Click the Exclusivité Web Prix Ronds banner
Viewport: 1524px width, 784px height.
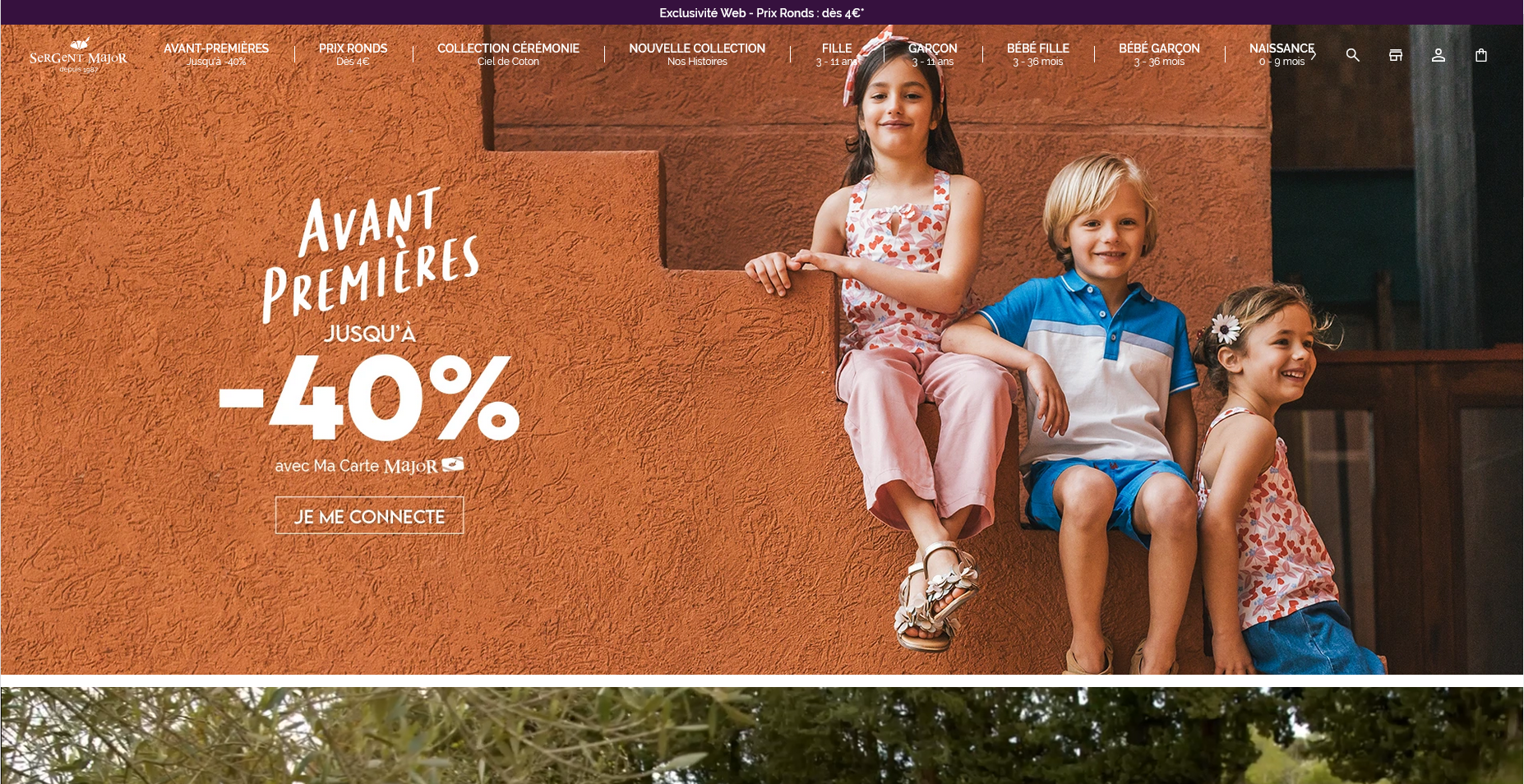[761, 12]
